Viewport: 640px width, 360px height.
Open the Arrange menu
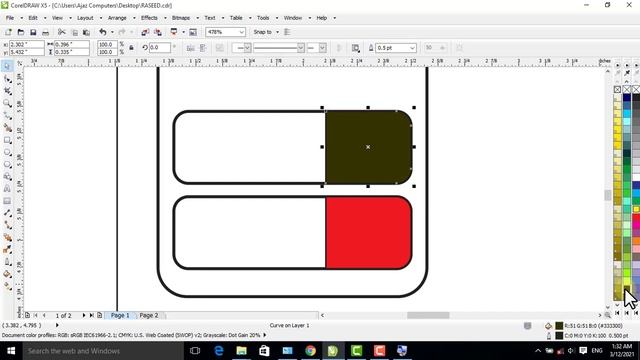click(117, 18)
